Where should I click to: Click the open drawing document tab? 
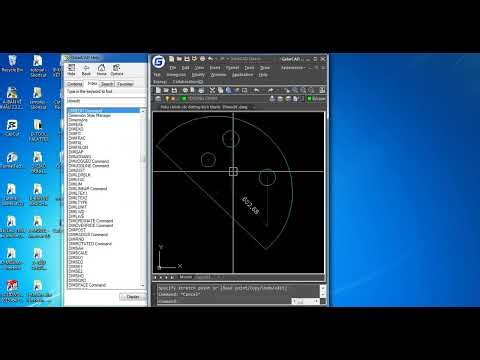[x=204, y=107]
